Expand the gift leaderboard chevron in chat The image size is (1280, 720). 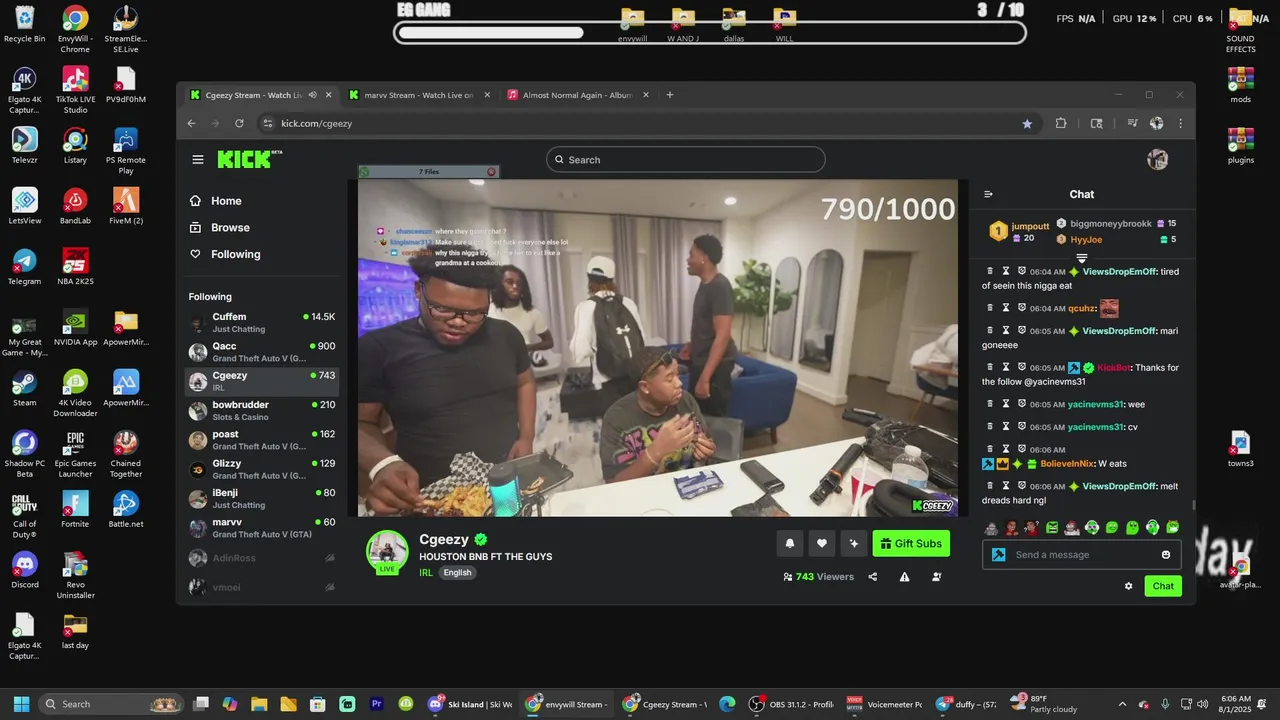pos(1081,258)
